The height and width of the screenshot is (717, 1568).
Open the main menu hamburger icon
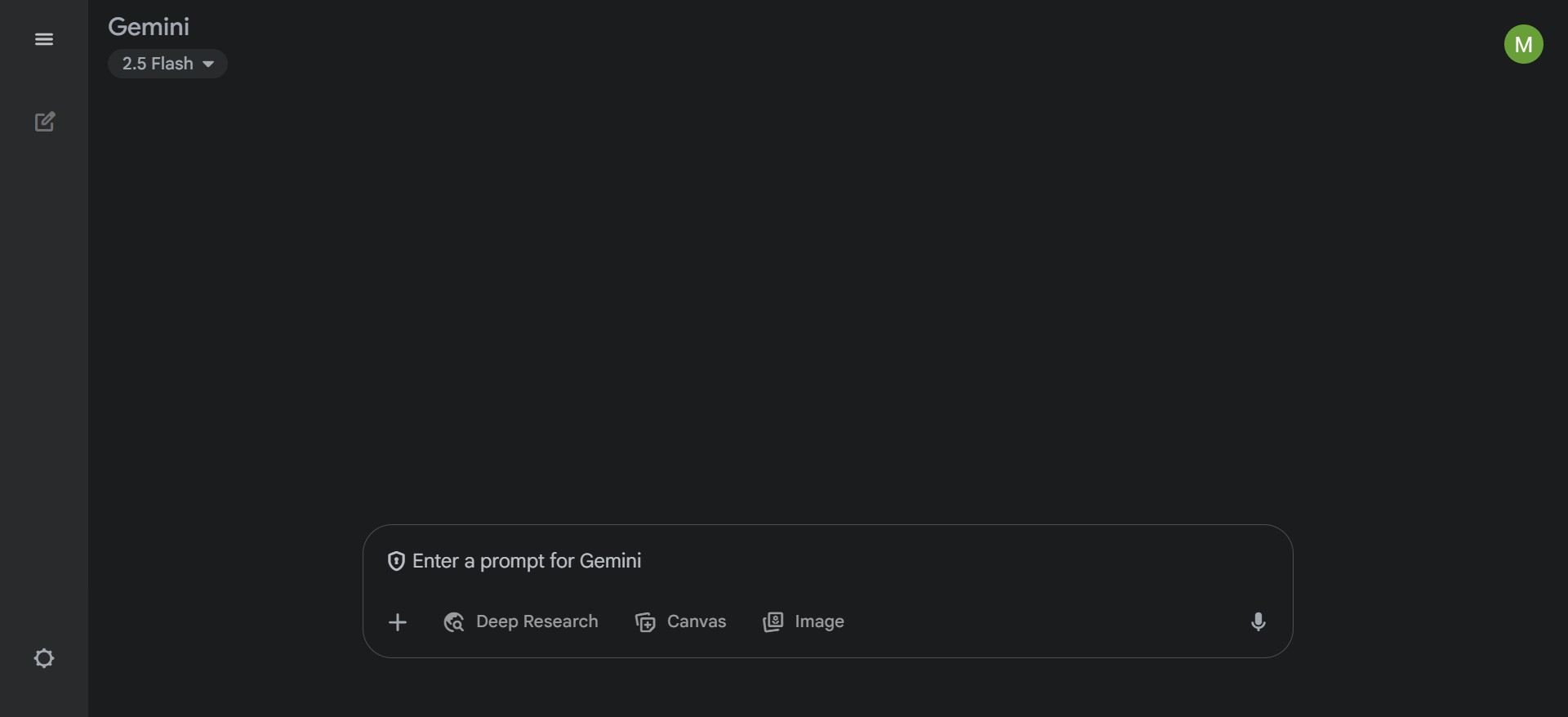tap(44, 39)
